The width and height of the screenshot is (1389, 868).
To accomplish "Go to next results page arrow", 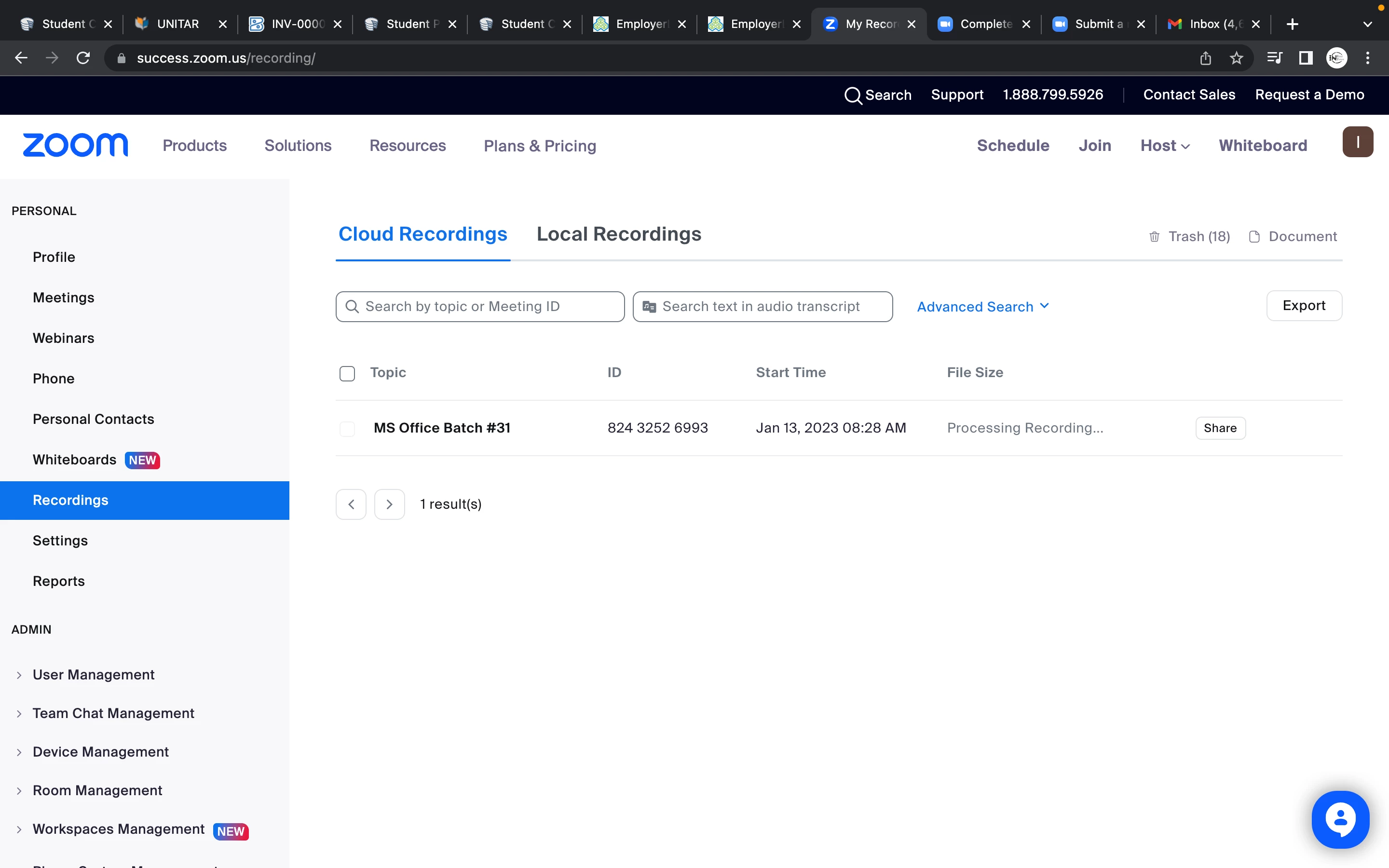I will pos(389,504).
